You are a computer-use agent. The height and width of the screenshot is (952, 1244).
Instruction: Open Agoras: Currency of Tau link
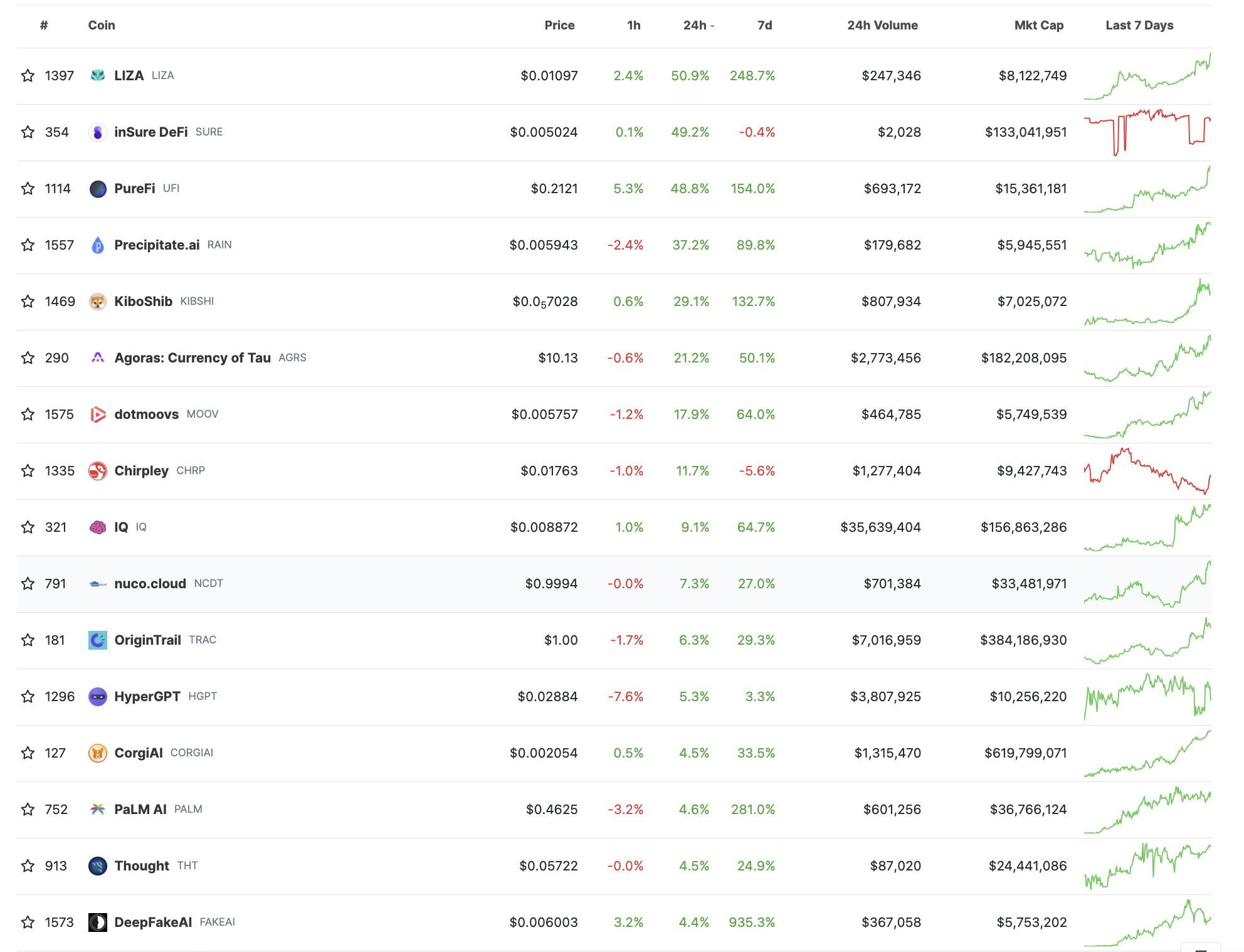192,358
